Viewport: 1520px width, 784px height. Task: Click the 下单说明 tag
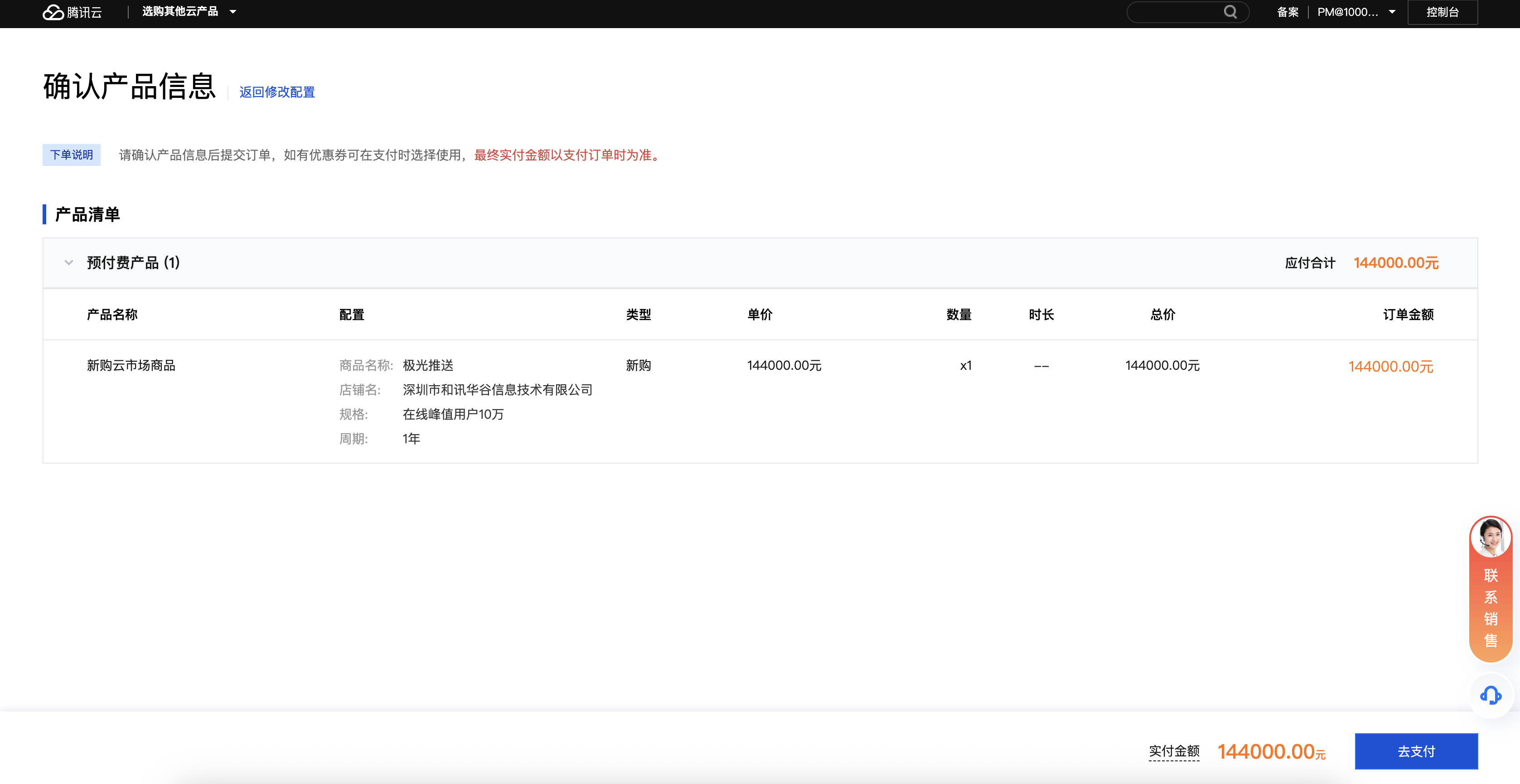[x=72, y=155]
